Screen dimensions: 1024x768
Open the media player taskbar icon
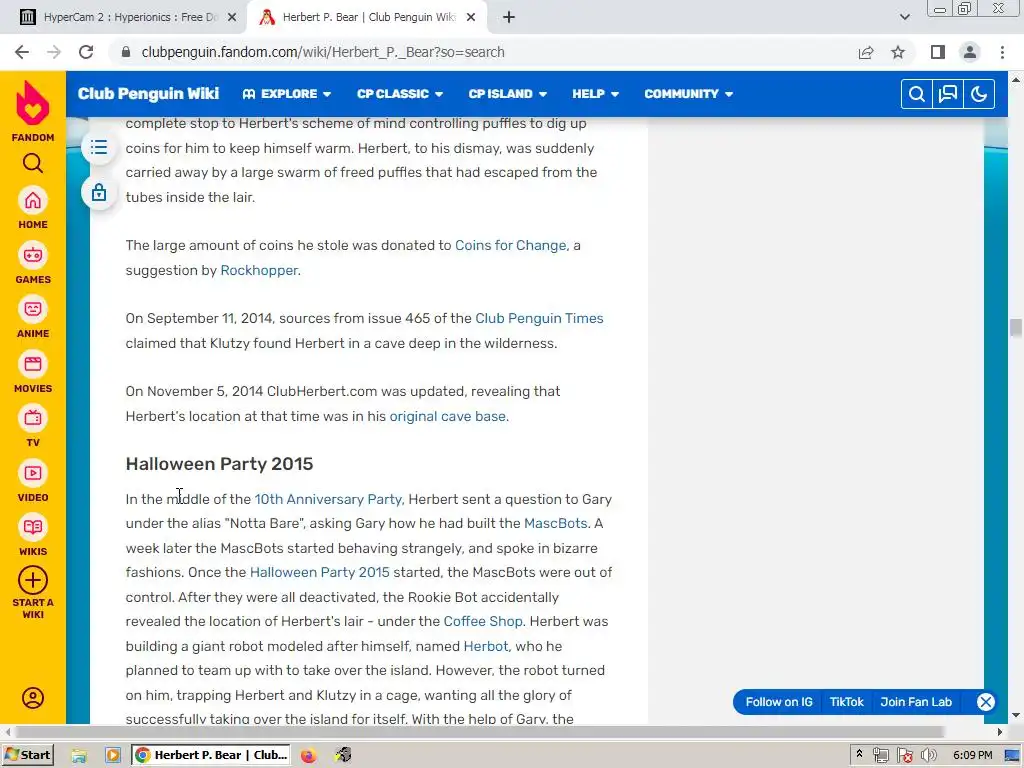(112, 755)
